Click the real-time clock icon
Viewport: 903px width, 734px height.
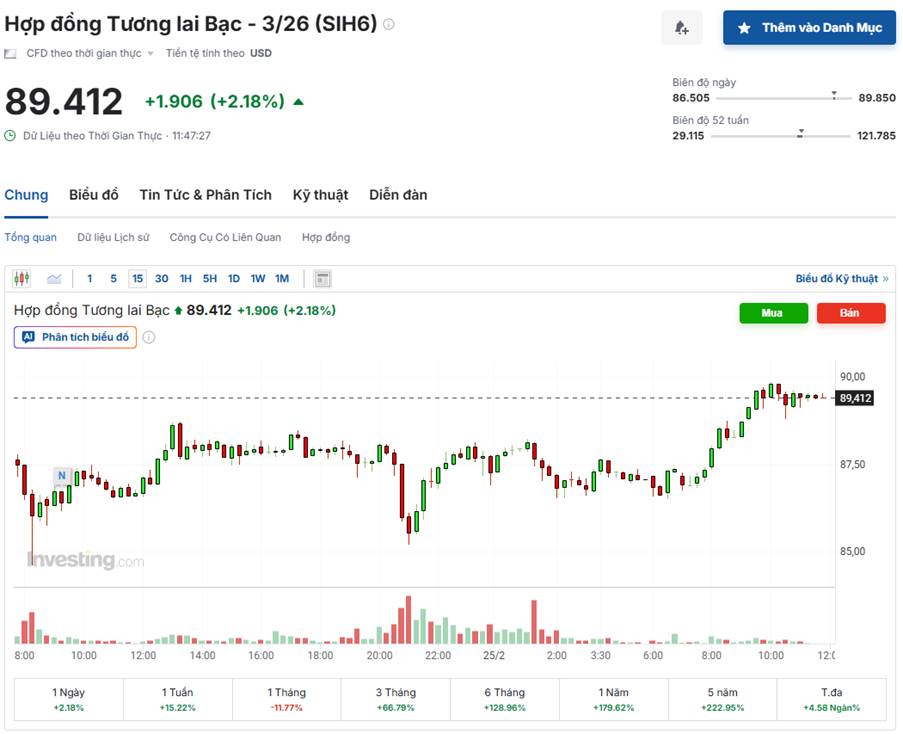click(x=10, y=136)
